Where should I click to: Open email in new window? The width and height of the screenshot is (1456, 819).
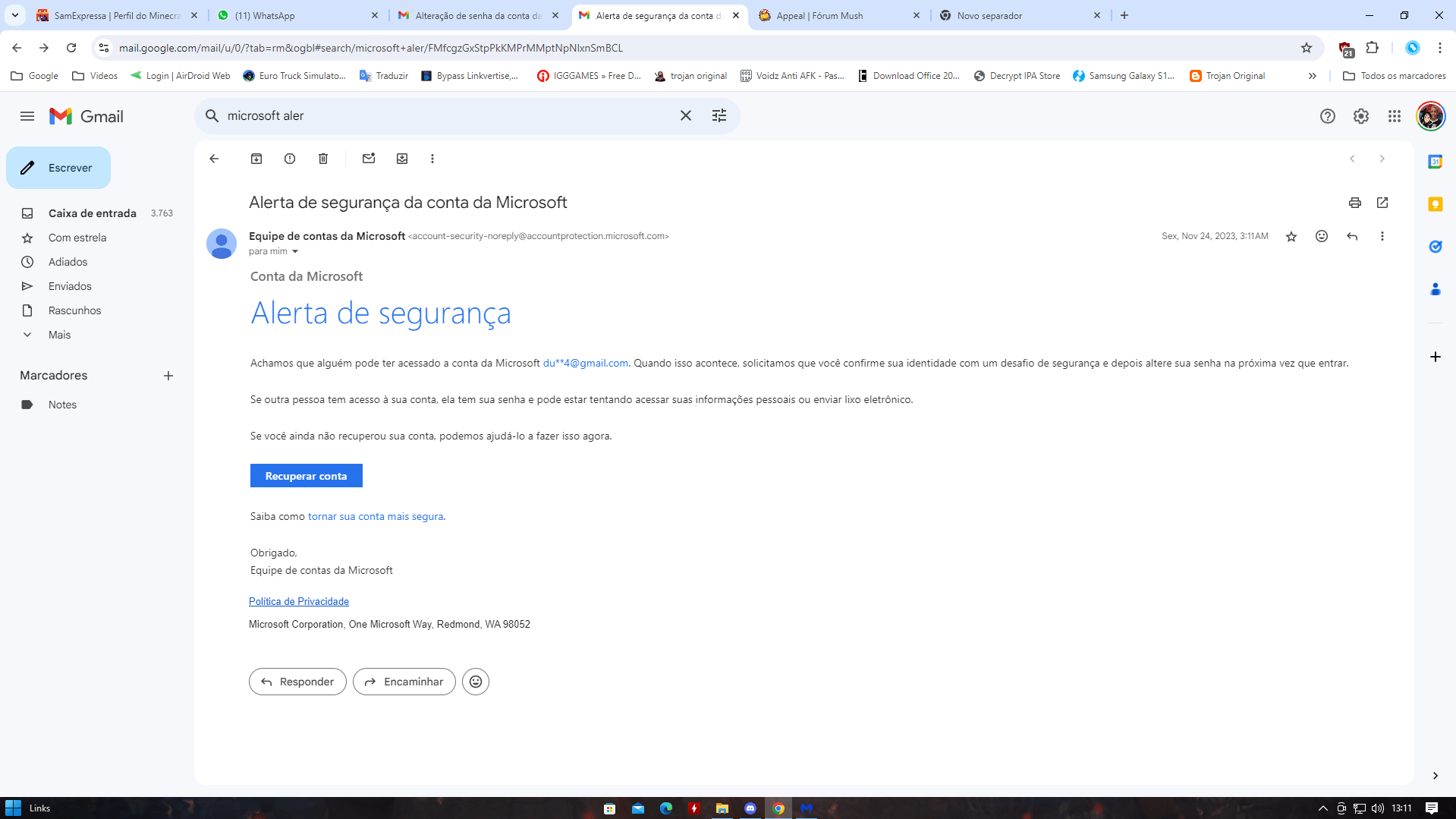(1382, 203)
